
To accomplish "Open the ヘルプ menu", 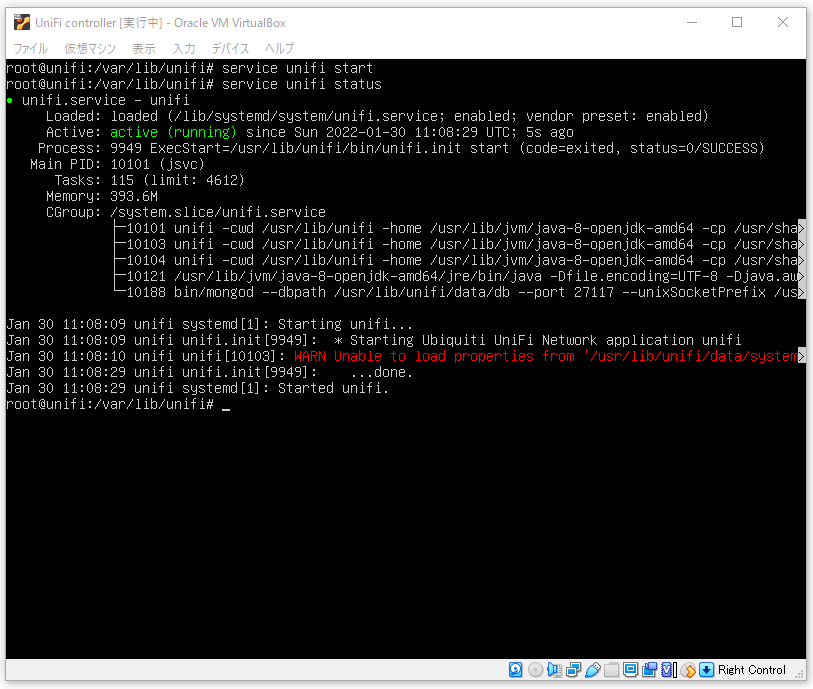I will click(279, 49).
